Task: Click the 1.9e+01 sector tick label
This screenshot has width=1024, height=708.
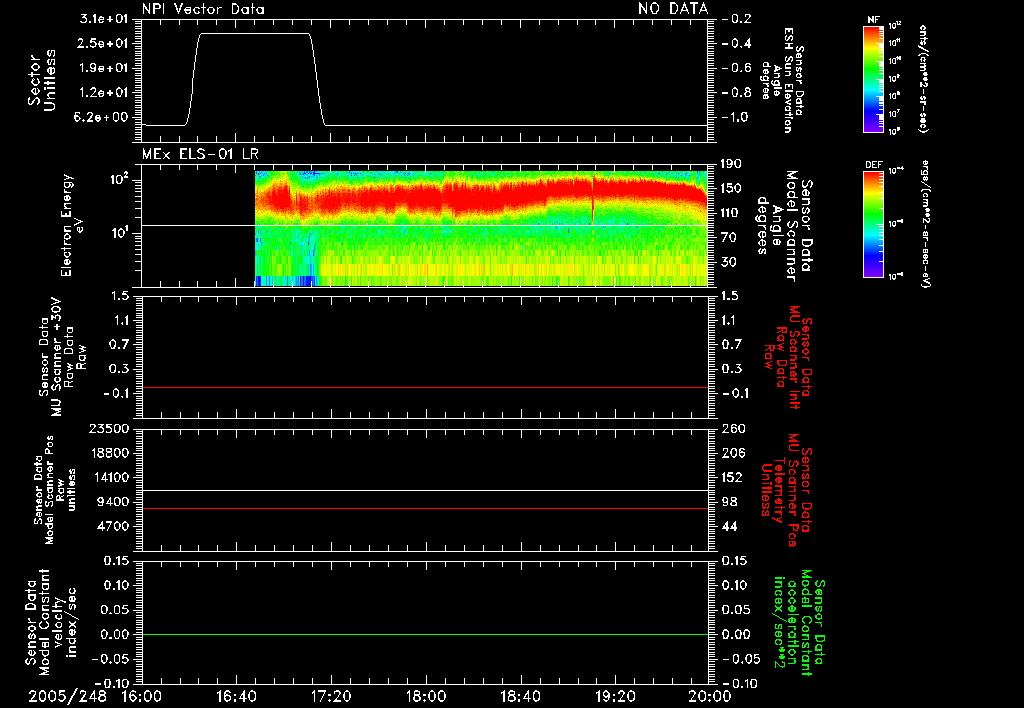Action: pos(103,68)
